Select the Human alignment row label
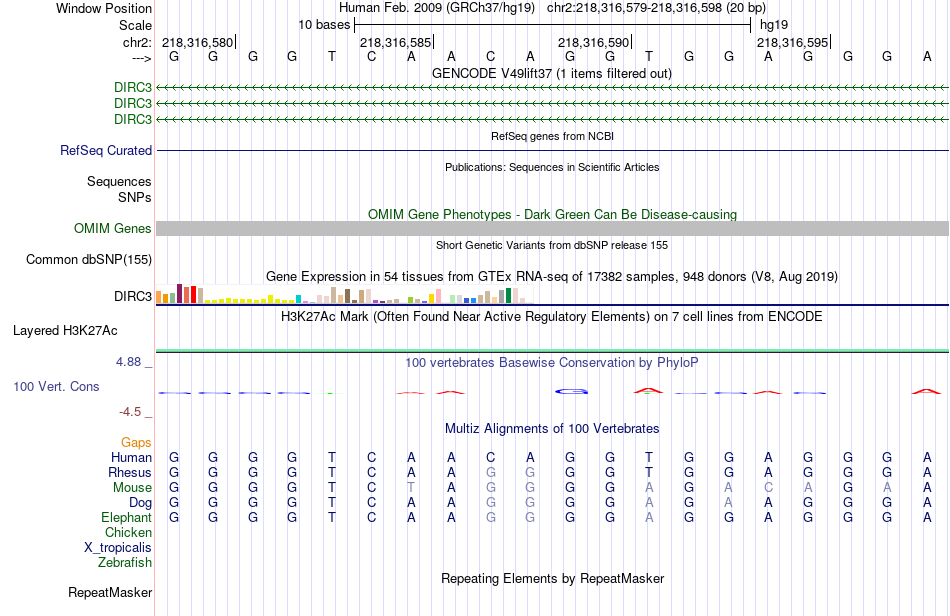The image size is (950, 616). pos(131,457)
